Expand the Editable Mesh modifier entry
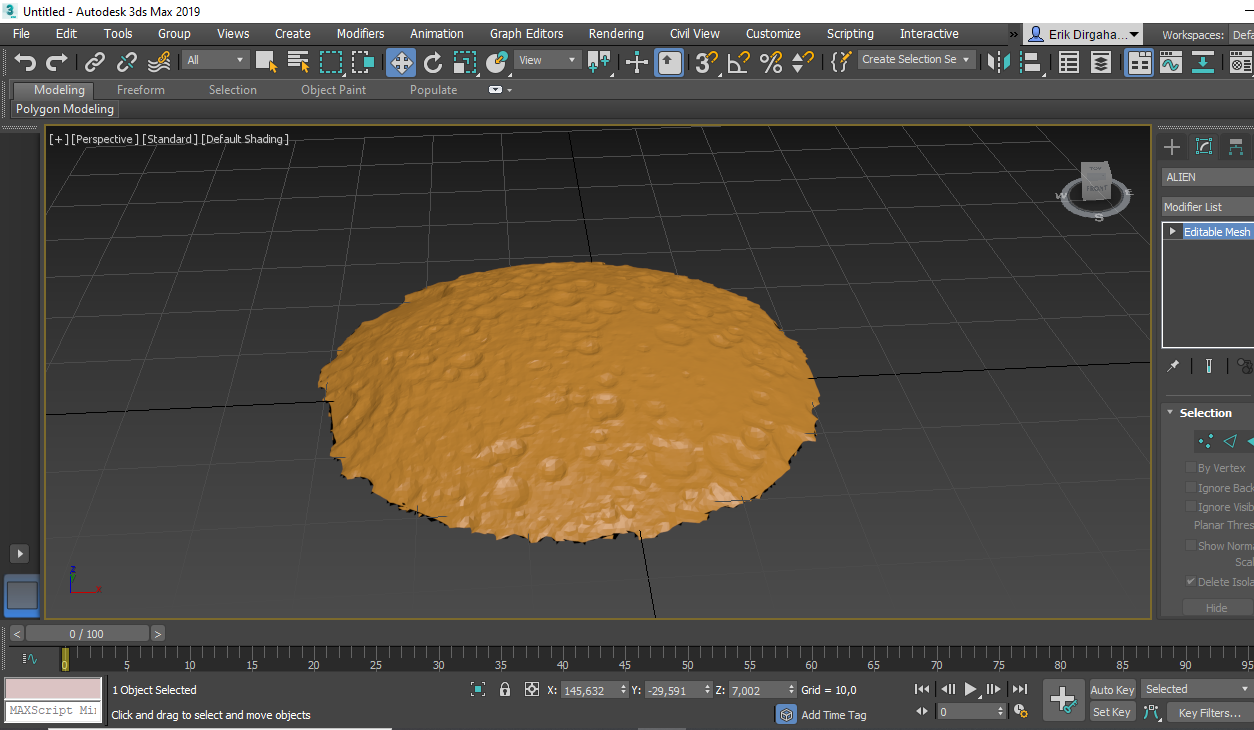The width and height of the screenshot is (1254, 730). pyautogui.click(x=1173, y=231)
